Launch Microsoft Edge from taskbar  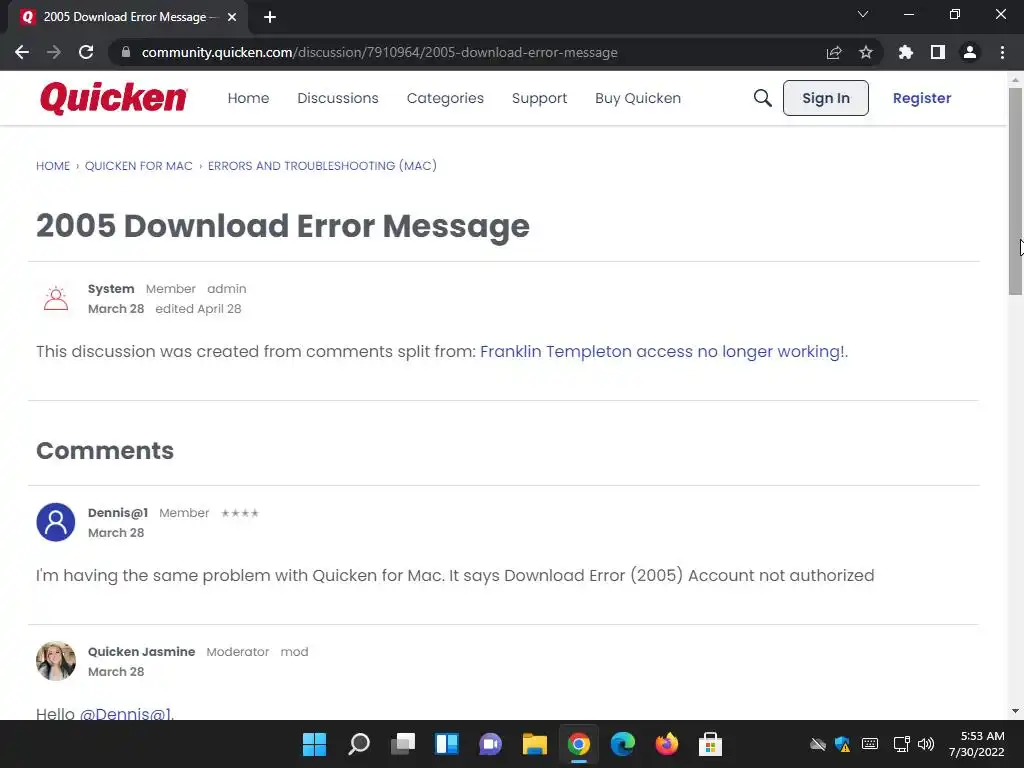(622, 744)
